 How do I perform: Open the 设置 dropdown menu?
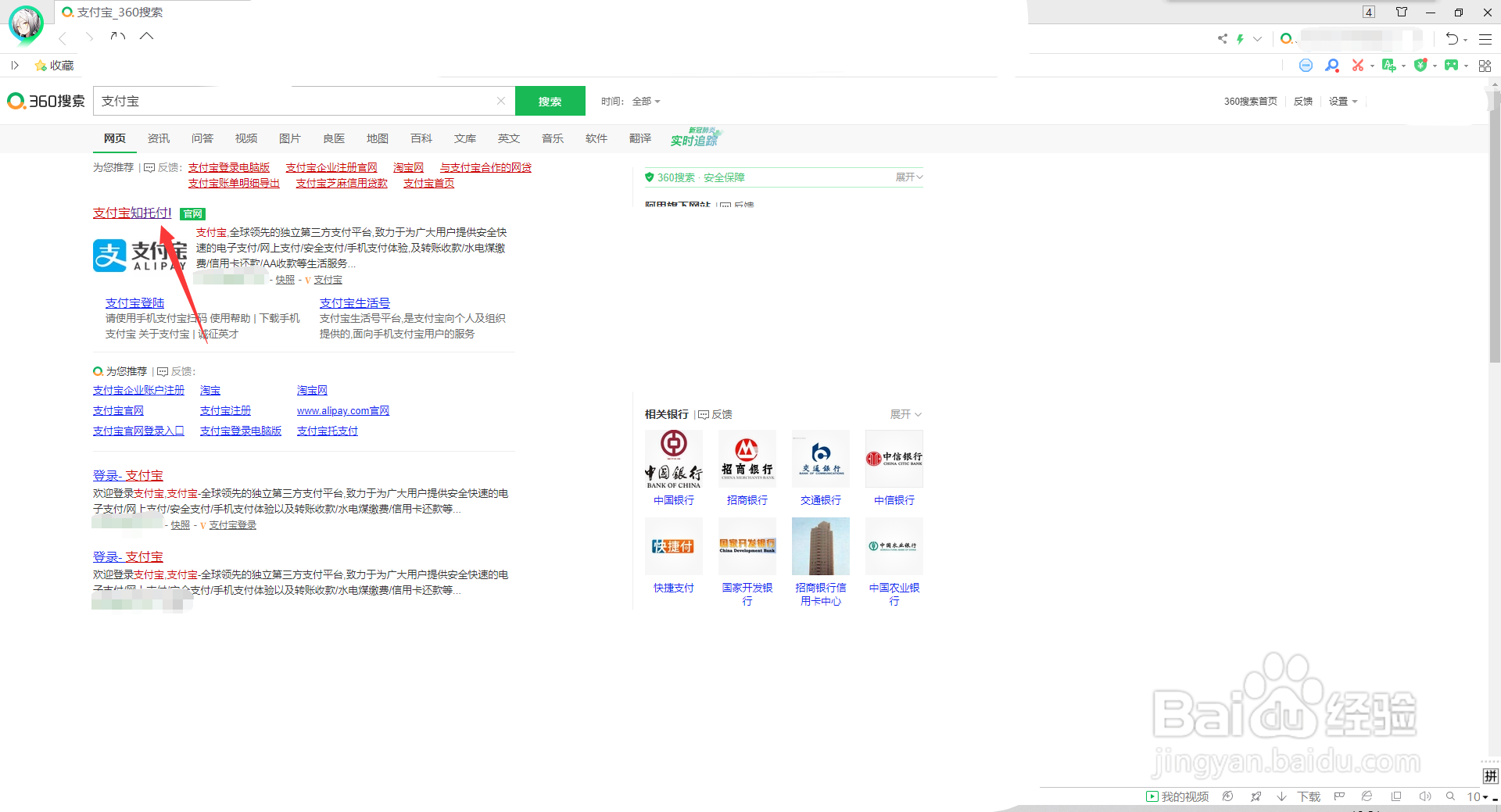[x=1343, y=102]
